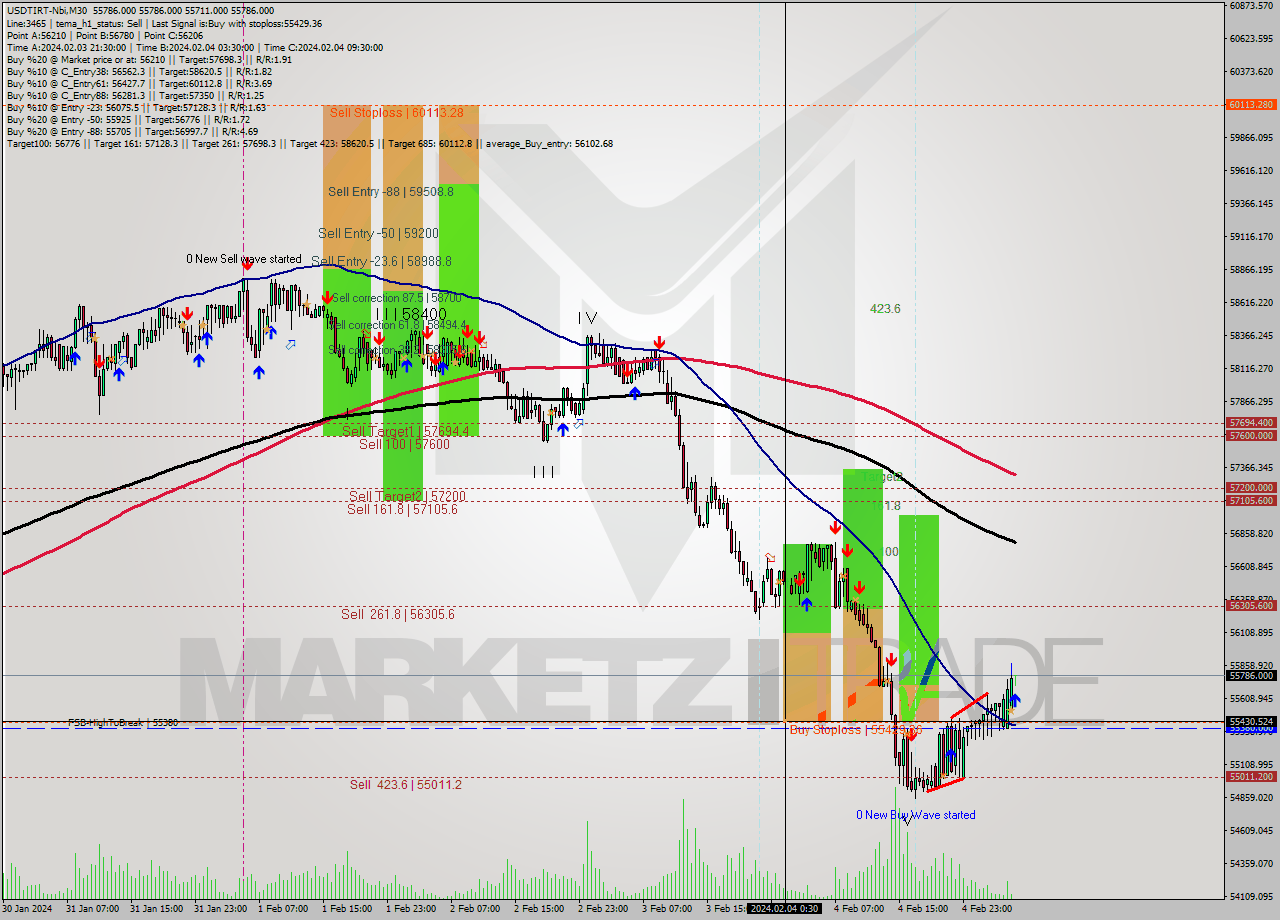Select the '1 Feb 07:00' time axis label
The height and width of the screenshot is (920, 1280).
coord(283,909)
